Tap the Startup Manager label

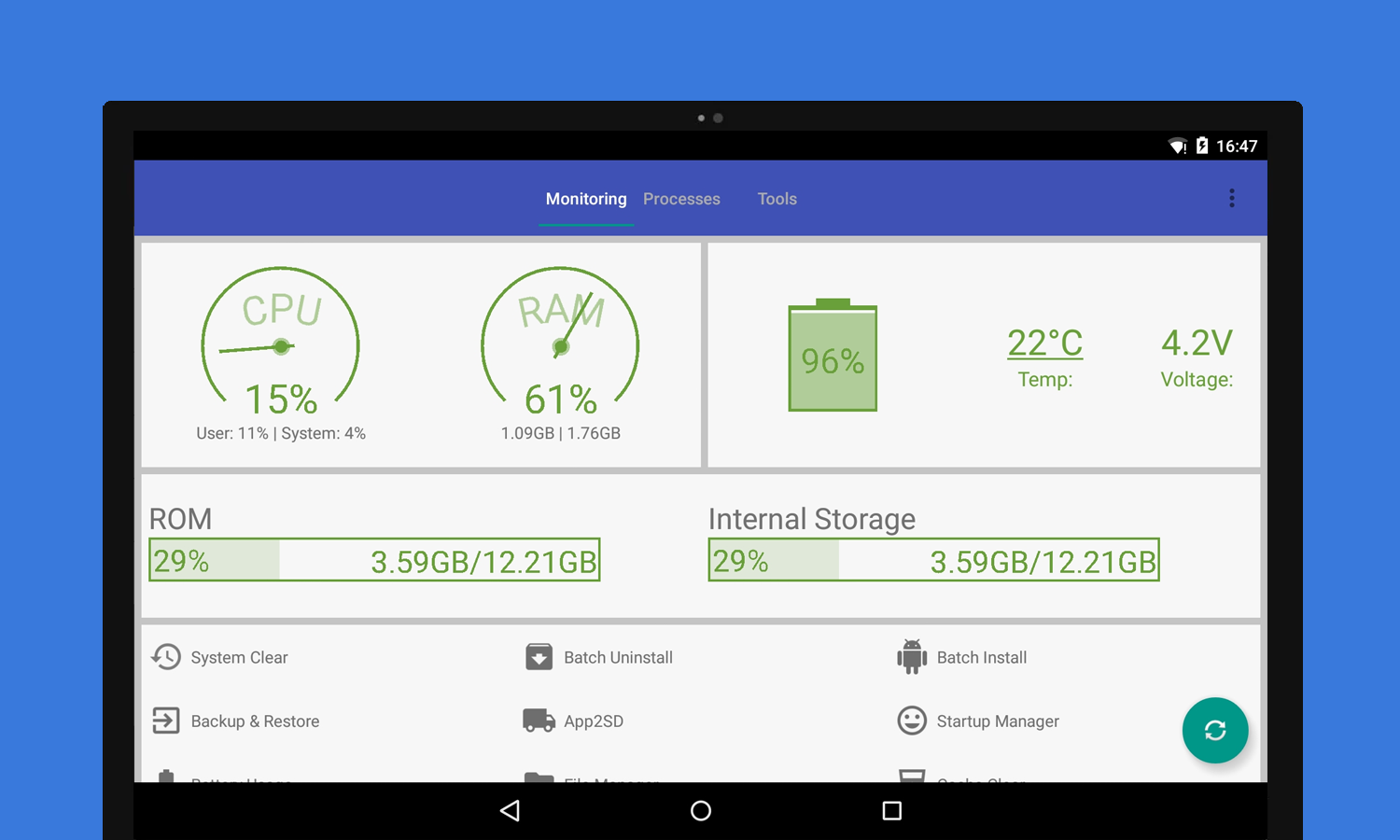[x=997, y=721]
